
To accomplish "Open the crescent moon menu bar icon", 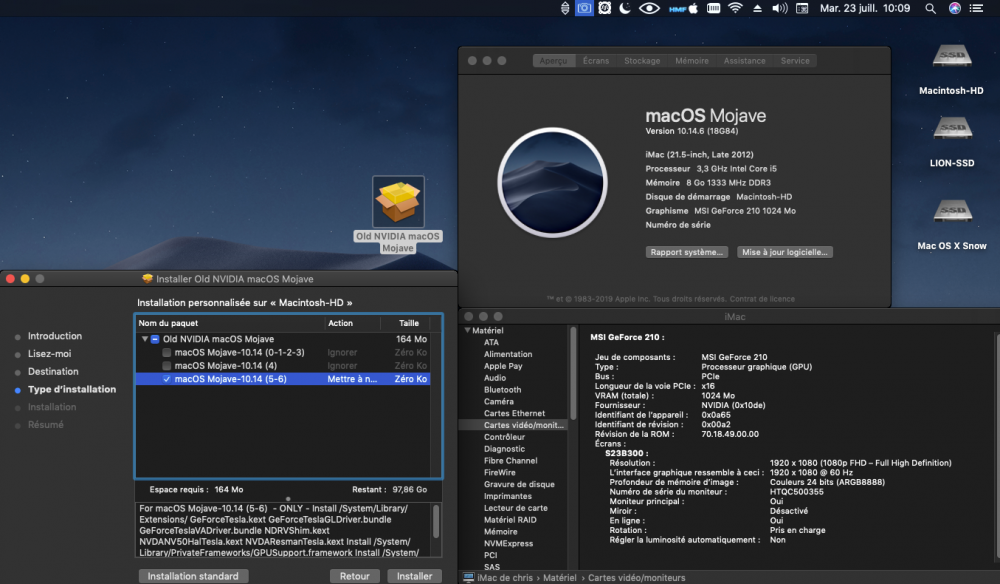I will [x=626, y=8].
